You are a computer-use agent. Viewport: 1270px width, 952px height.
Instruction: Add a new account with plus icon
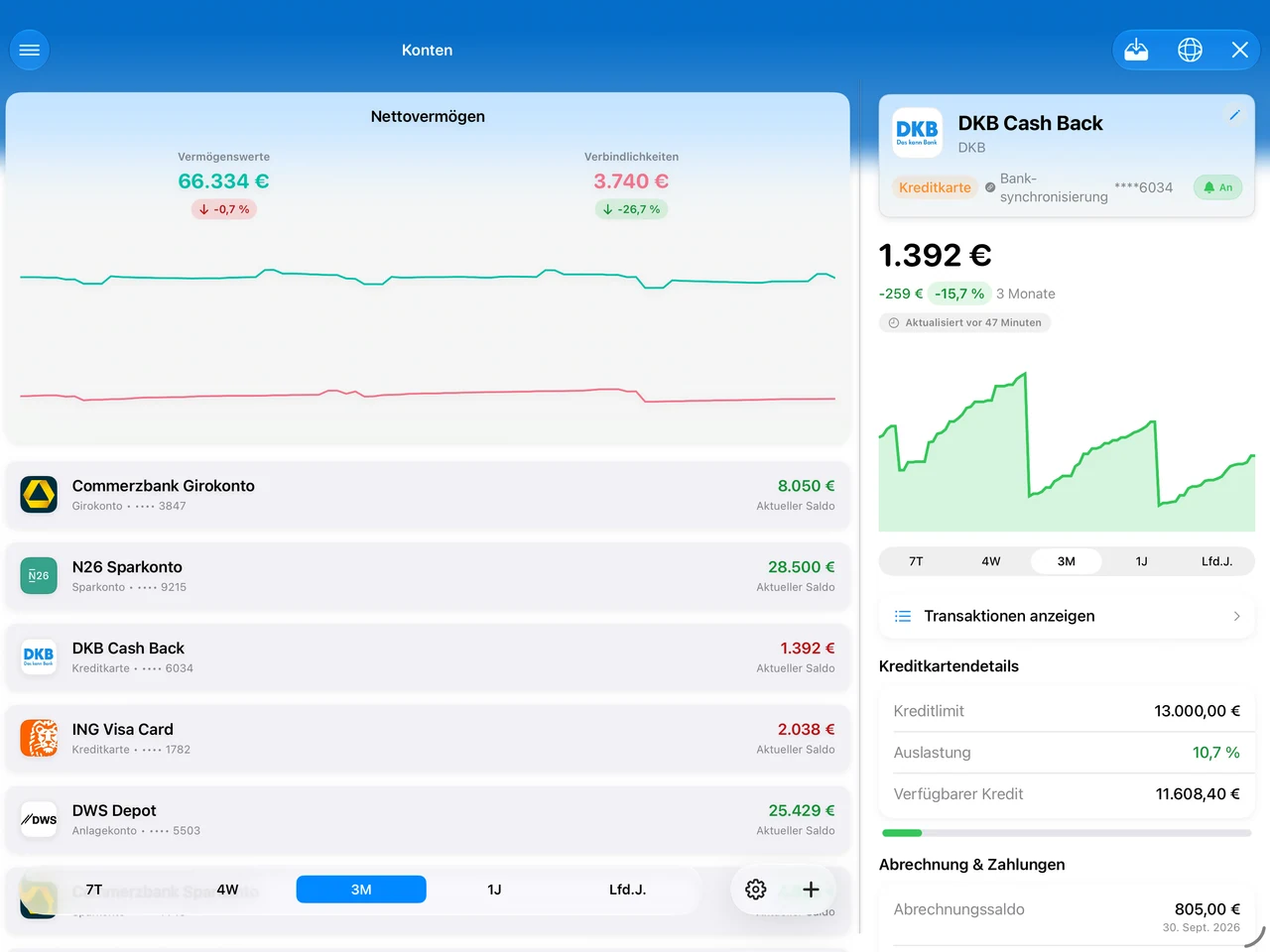pos(811,890)
